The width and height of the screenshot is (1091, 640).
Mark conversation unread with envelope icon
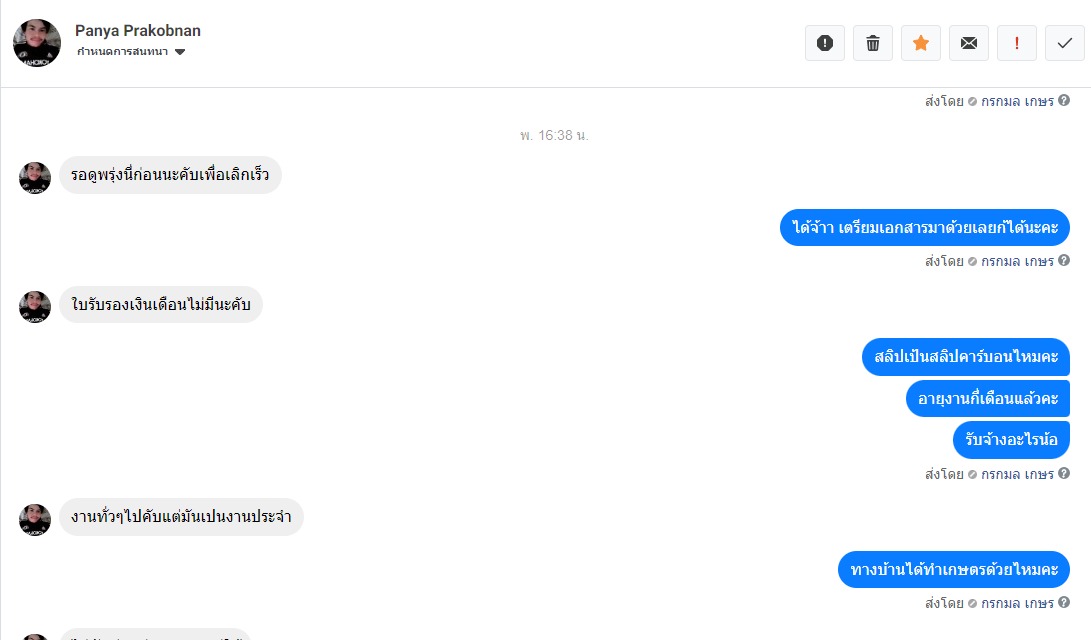(969, 43)
